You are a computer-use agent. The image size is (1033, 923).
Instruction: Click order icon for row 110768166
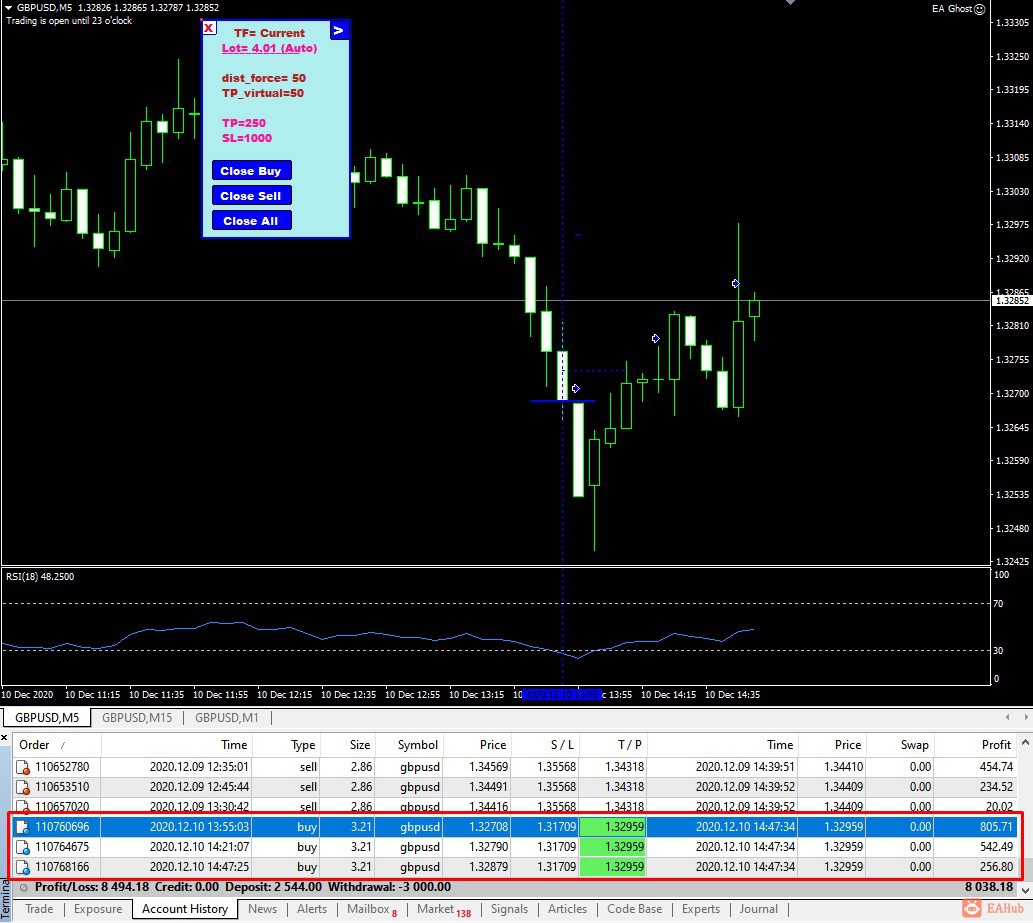click(x=23, y=867)
